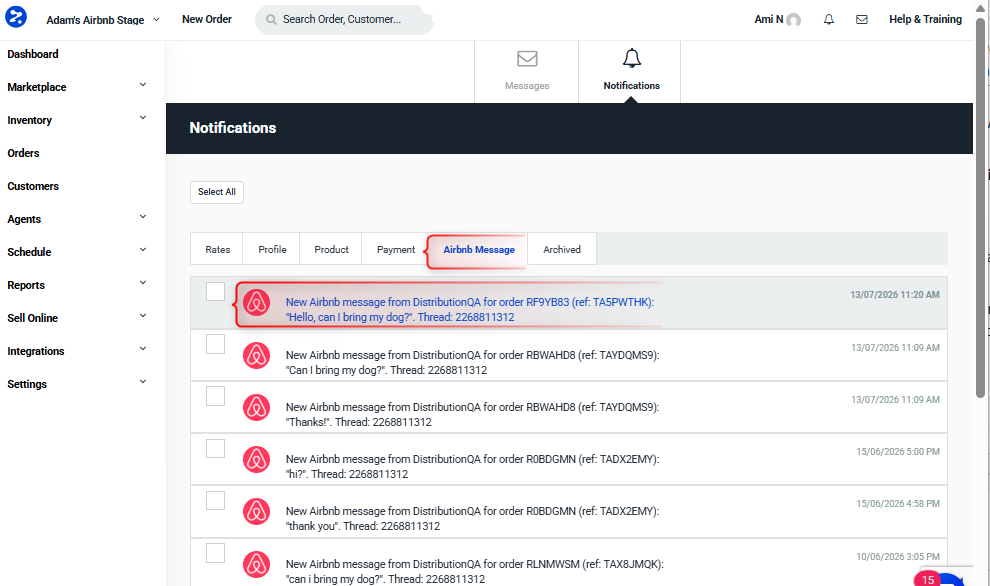Open the Product notification tab

coord(331,249)
